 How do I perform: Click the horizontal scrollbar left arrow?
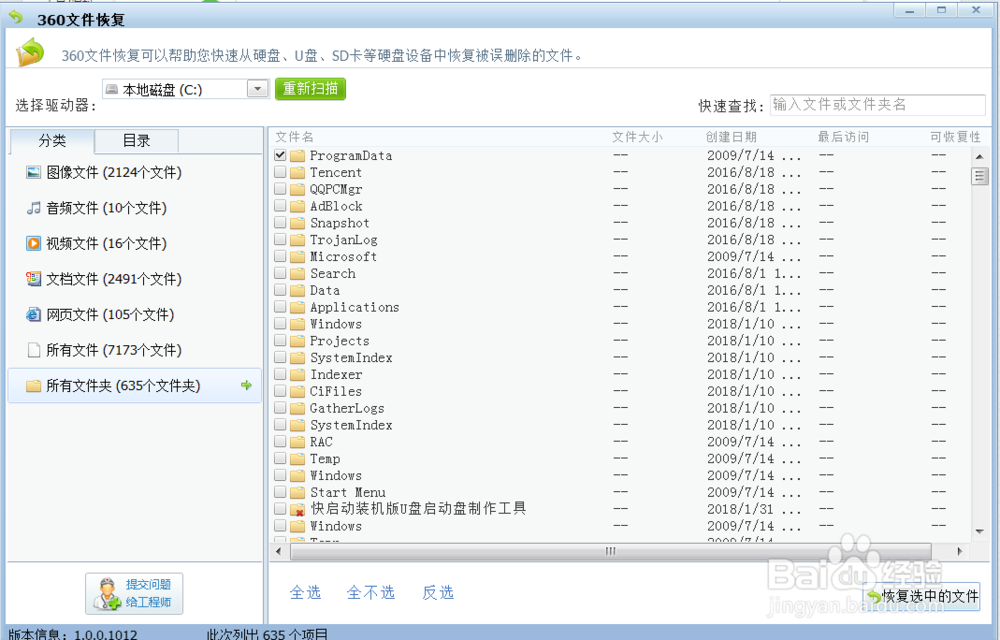[x=278, y=551]
